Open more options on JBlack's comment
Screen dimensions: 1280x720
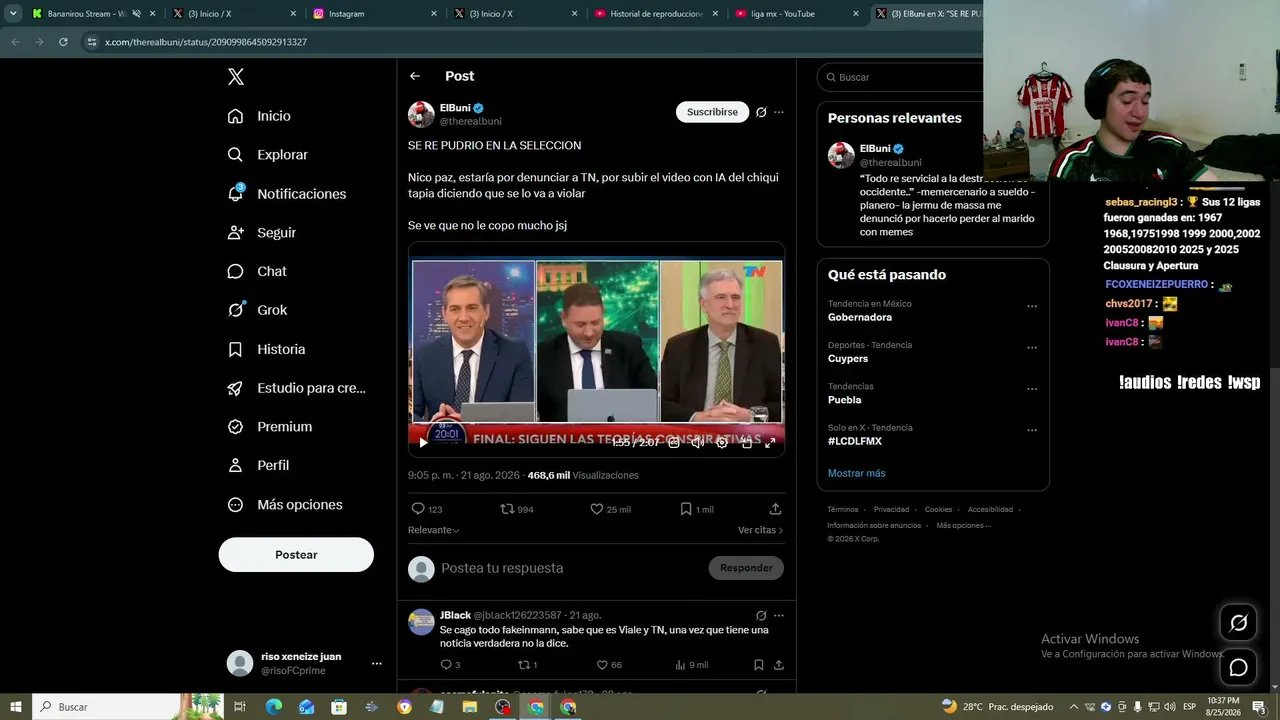click(x=779, y=615)
